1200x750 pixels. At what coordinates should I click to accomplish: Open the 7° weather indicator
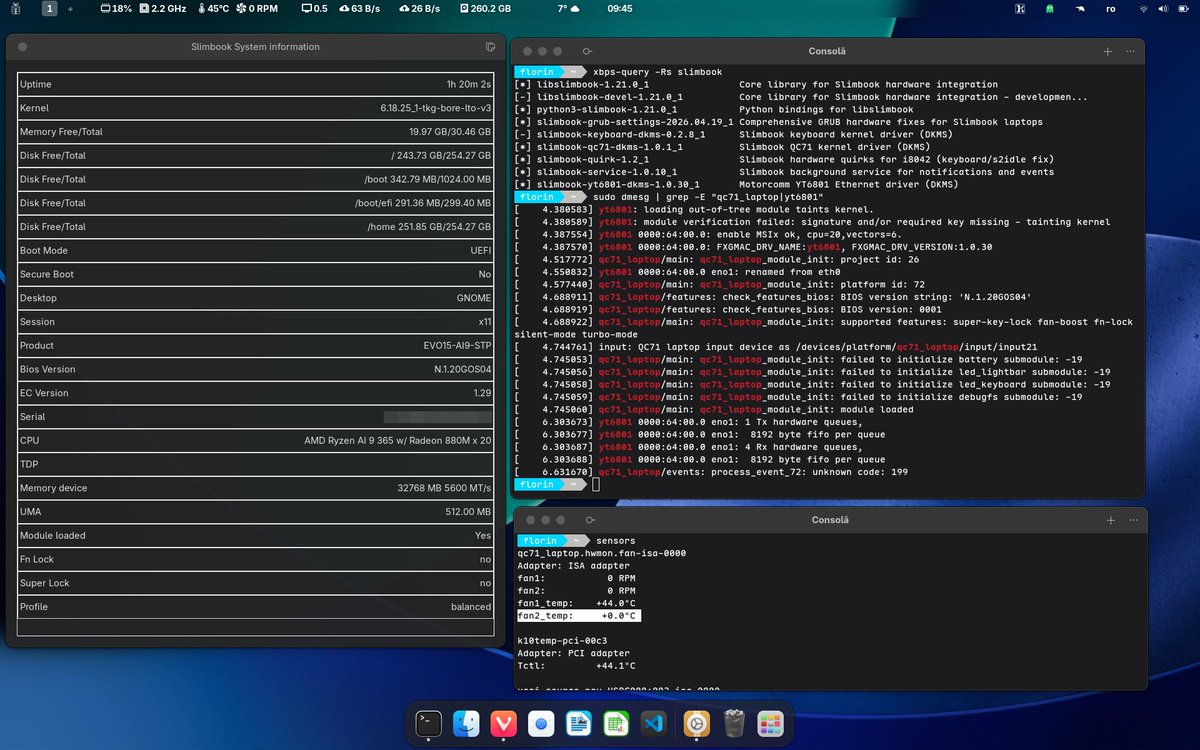click(568, 8)
